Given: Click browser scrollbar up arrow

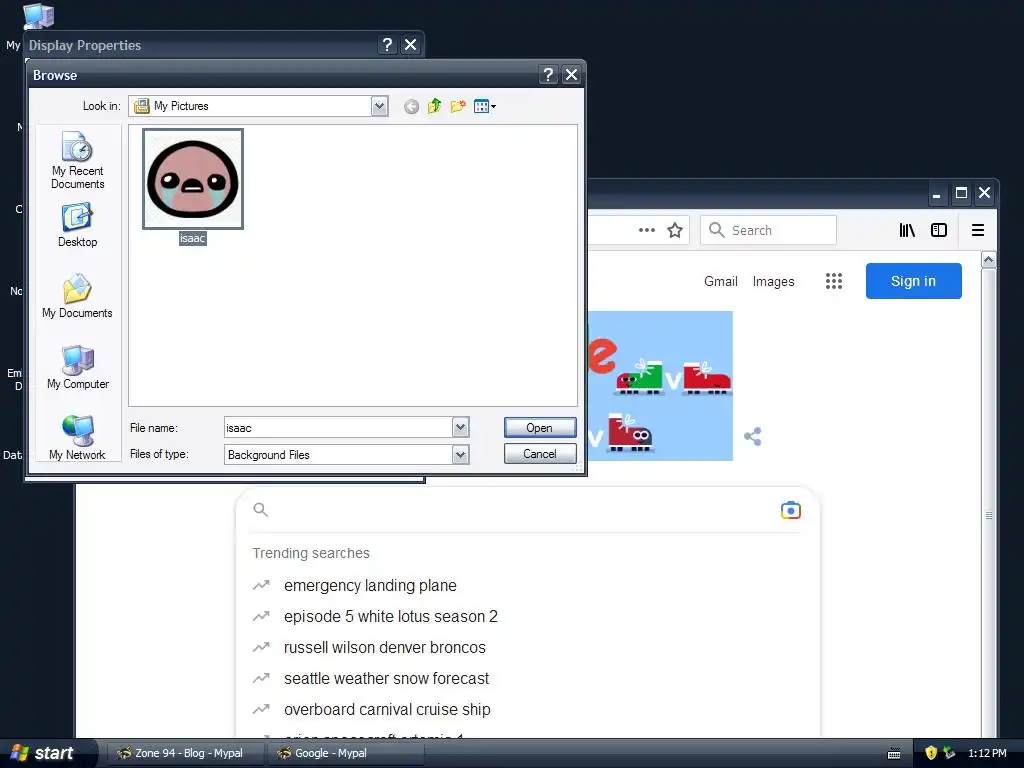Looking at the screenshot, I should click(989, 260).
